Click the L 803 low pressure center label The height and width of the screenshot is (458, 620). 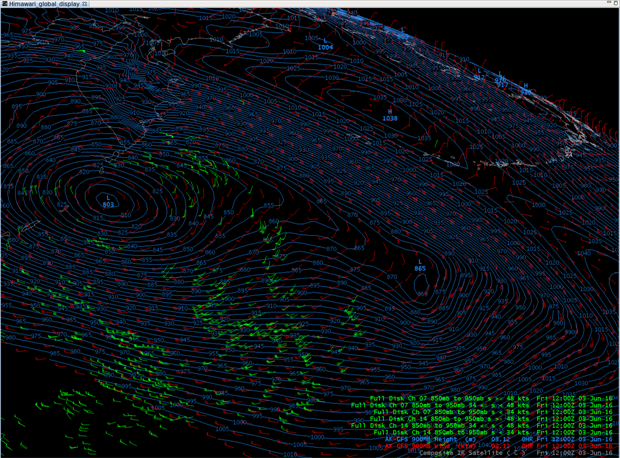(108, 201)
